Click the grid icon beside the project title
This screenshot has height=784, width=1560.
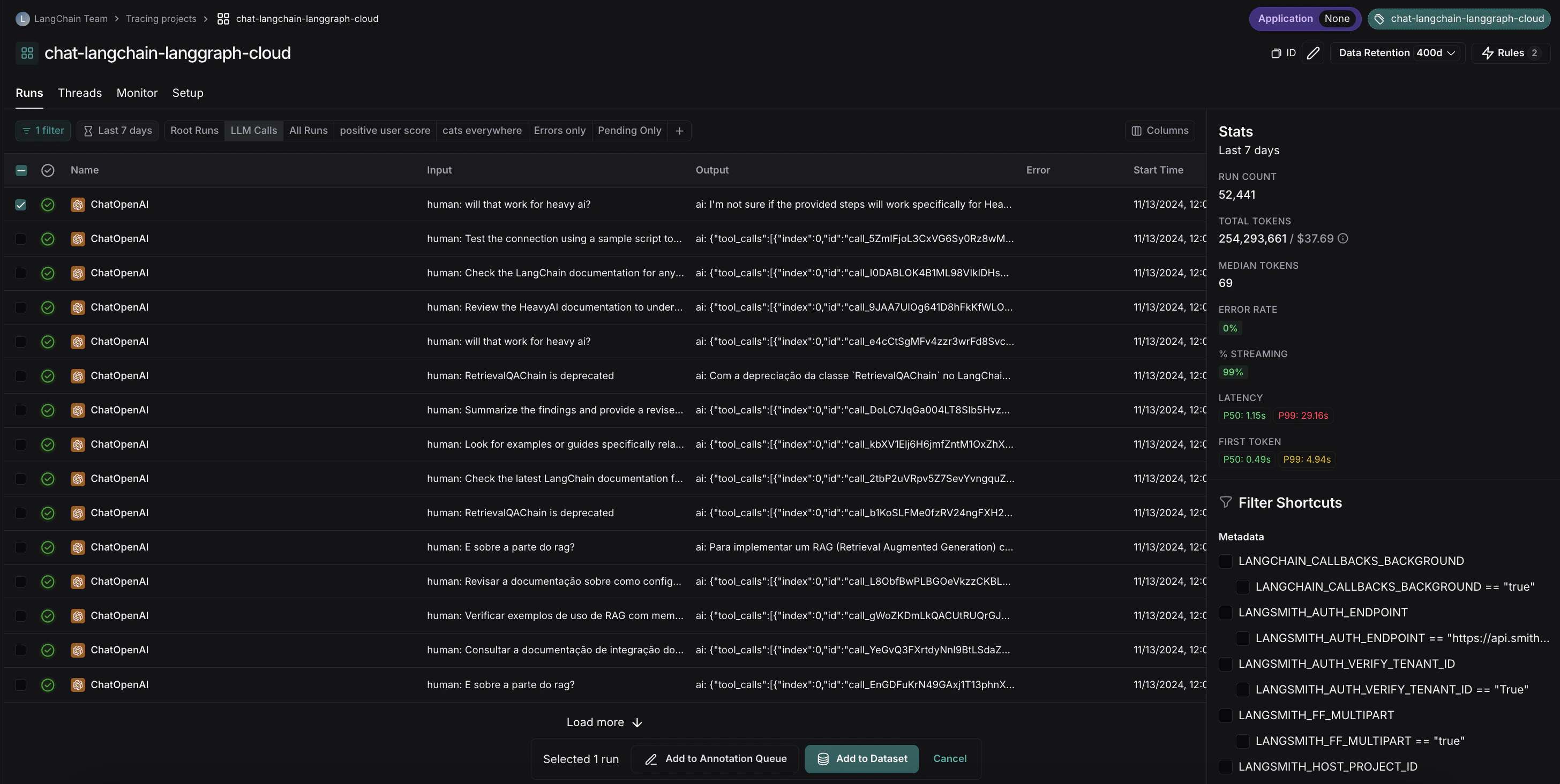[x=27, y=52]
